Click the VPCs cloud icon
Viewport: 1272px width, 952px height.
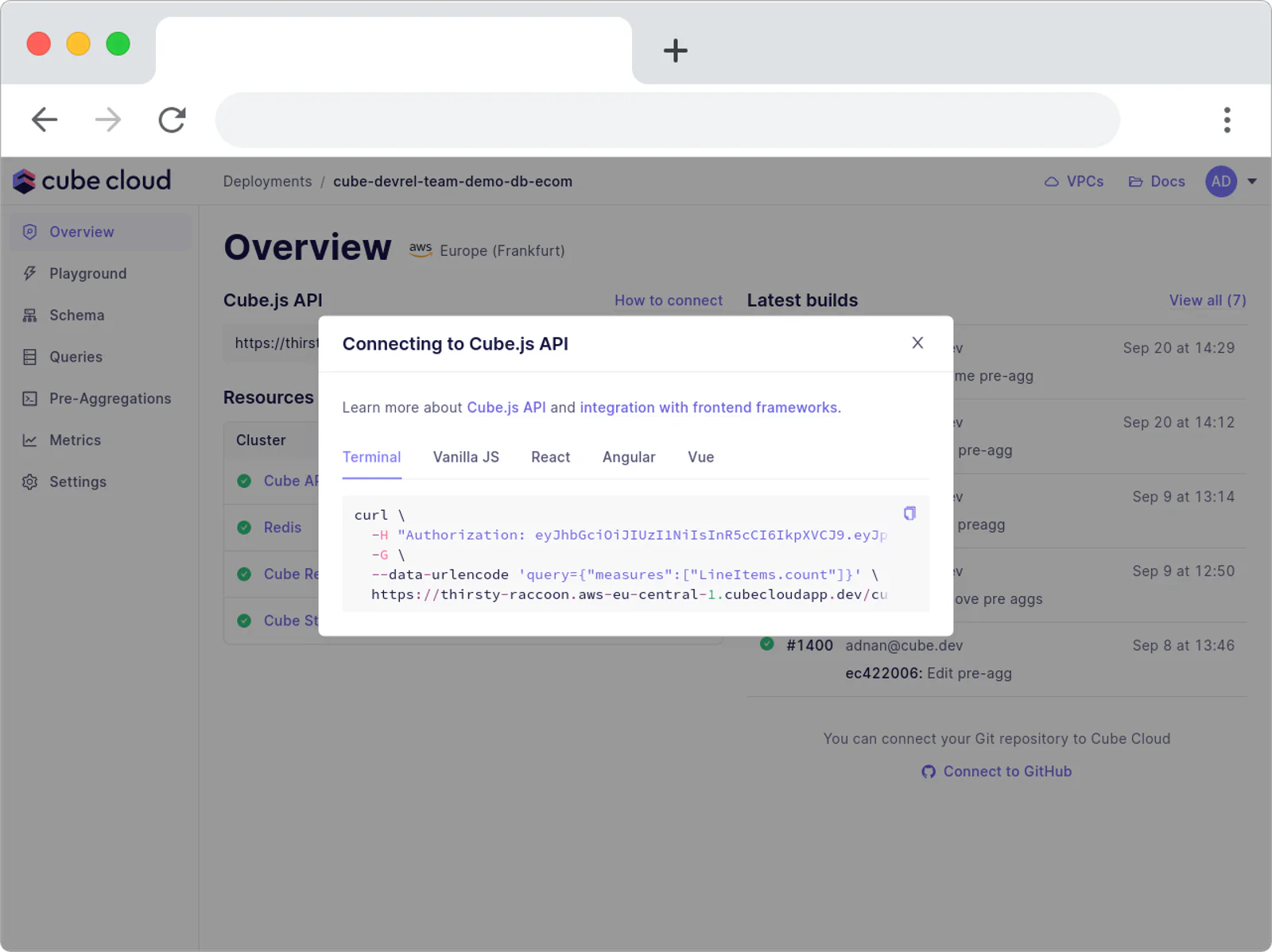(1051, 182)
